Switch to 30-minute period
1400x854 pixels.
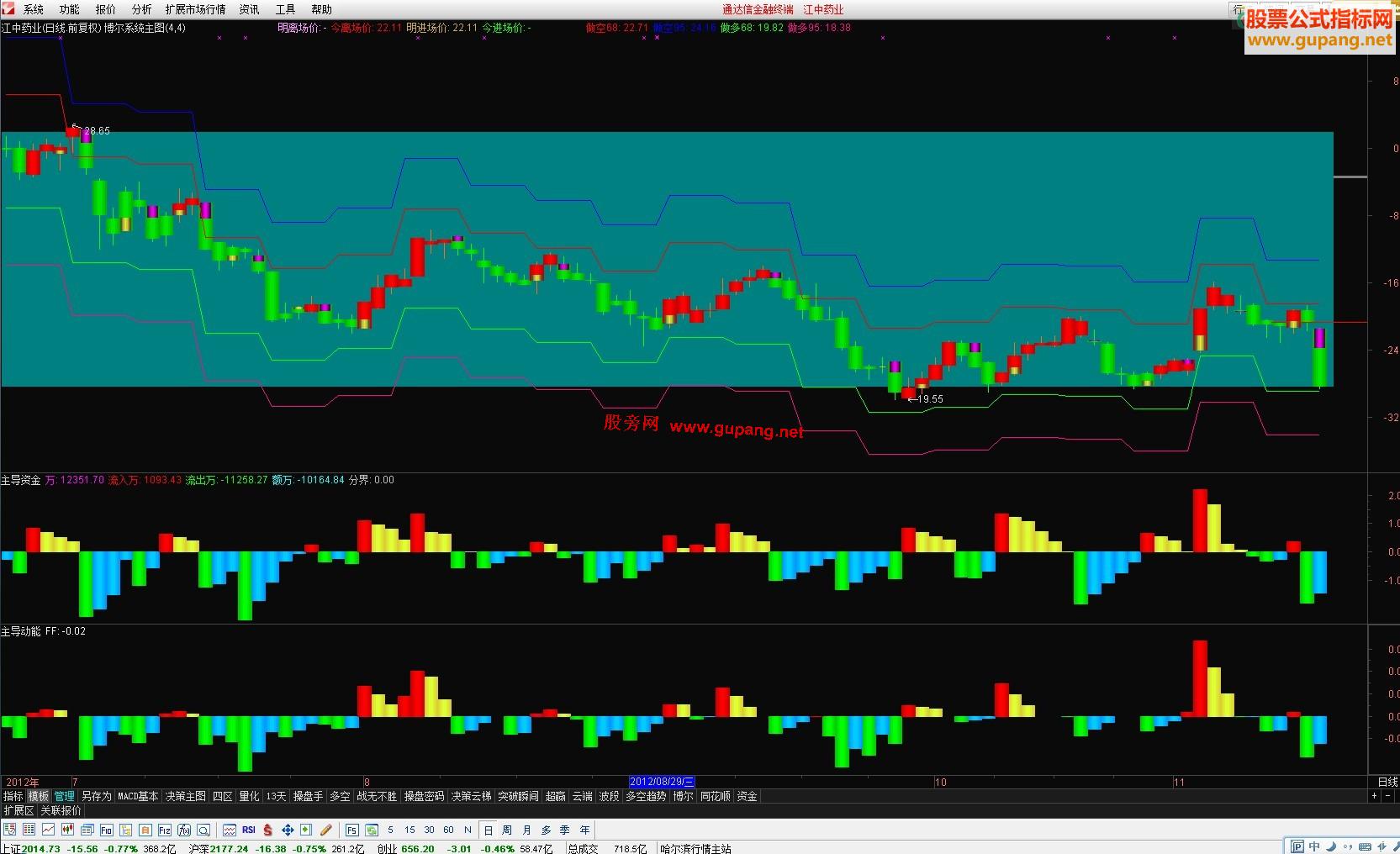(x=429, y=830)
